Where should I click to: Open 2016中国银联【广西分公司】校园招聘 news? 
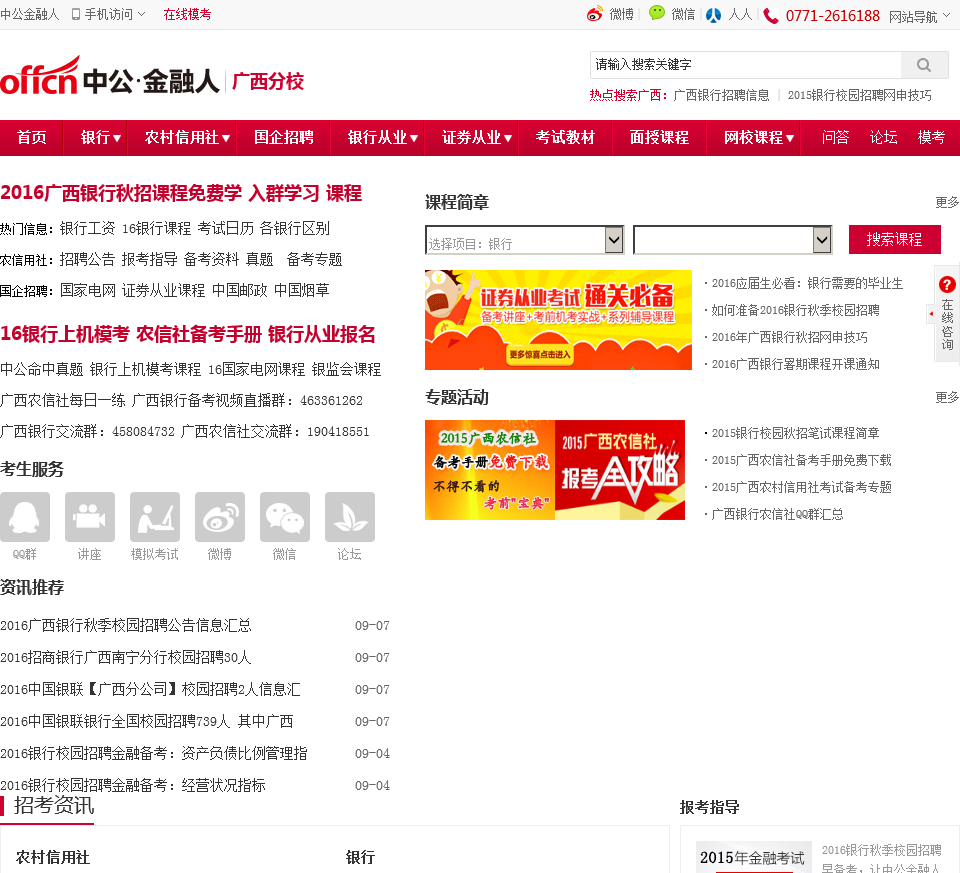pos(150,689)
